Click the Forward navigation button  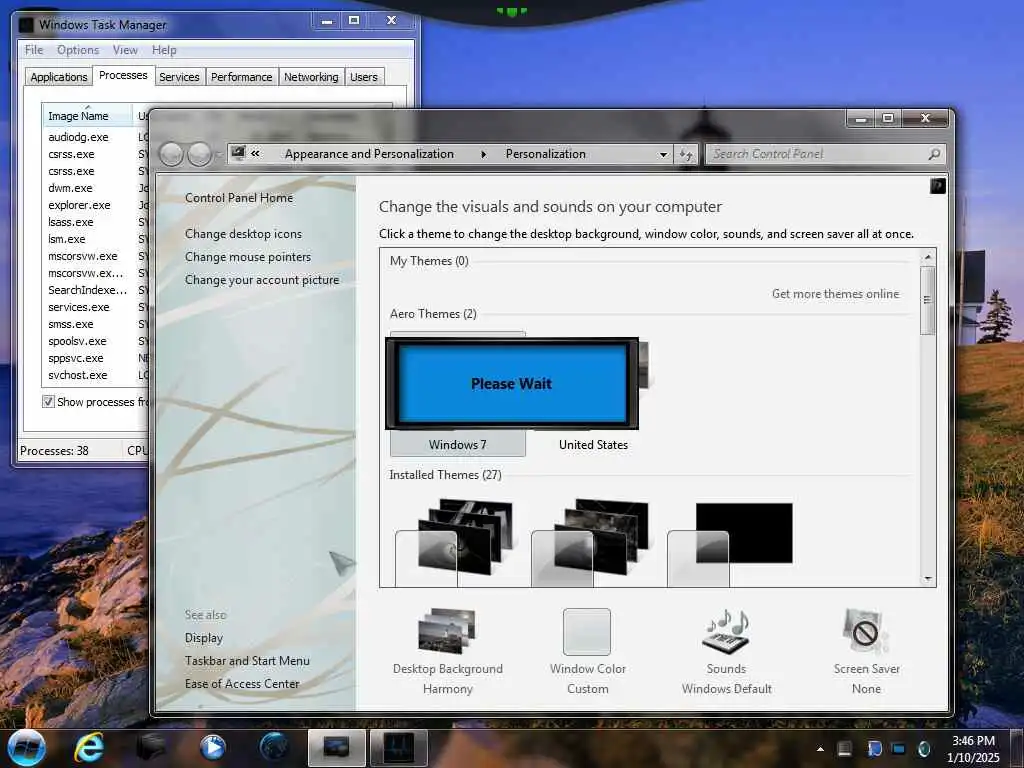pyautogui.click(x=199, y=155)
